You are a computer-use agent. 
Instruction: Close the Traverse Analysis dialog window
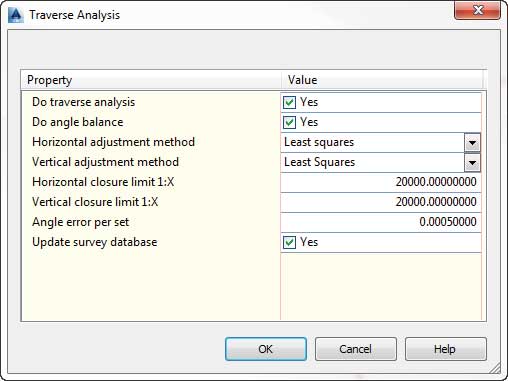(x=477, y=10)
